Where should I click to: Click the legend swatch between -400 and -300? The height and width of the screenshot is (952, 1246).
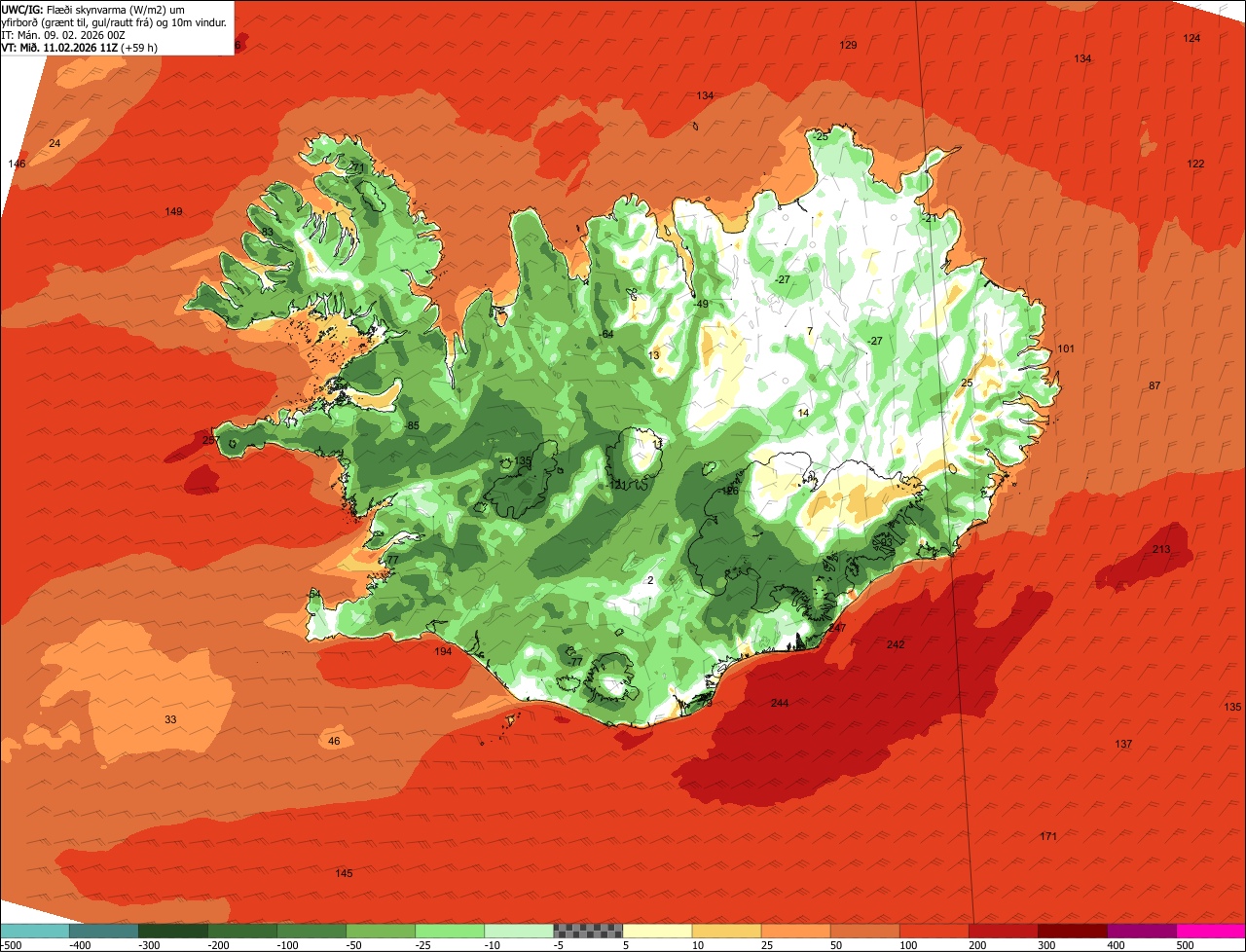[x=104, y=931]
